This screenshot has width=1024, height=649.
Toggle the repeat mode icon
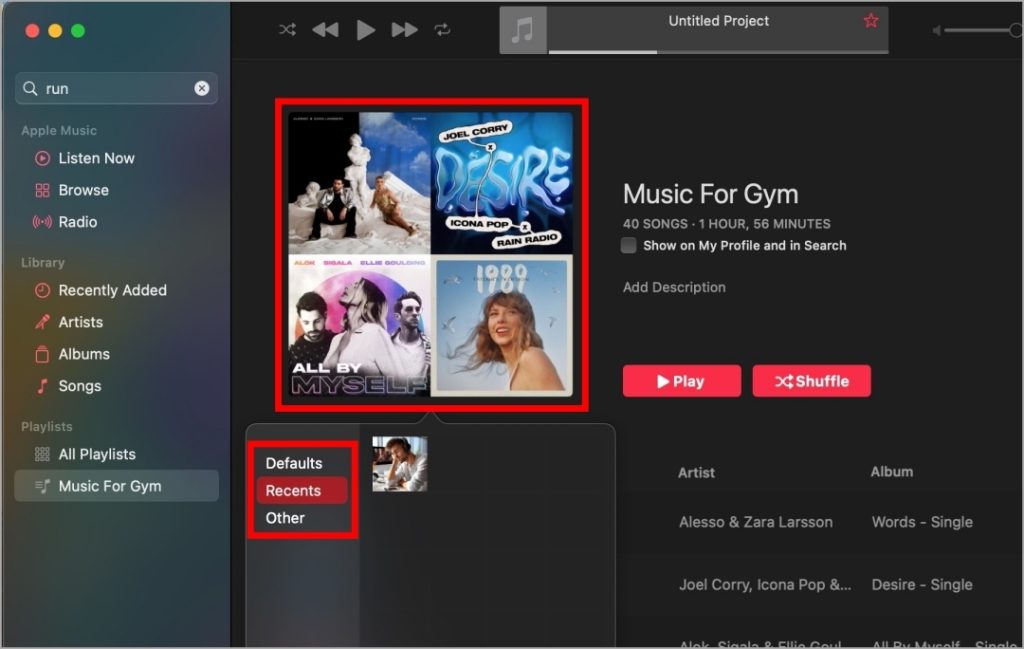(442, 30)
